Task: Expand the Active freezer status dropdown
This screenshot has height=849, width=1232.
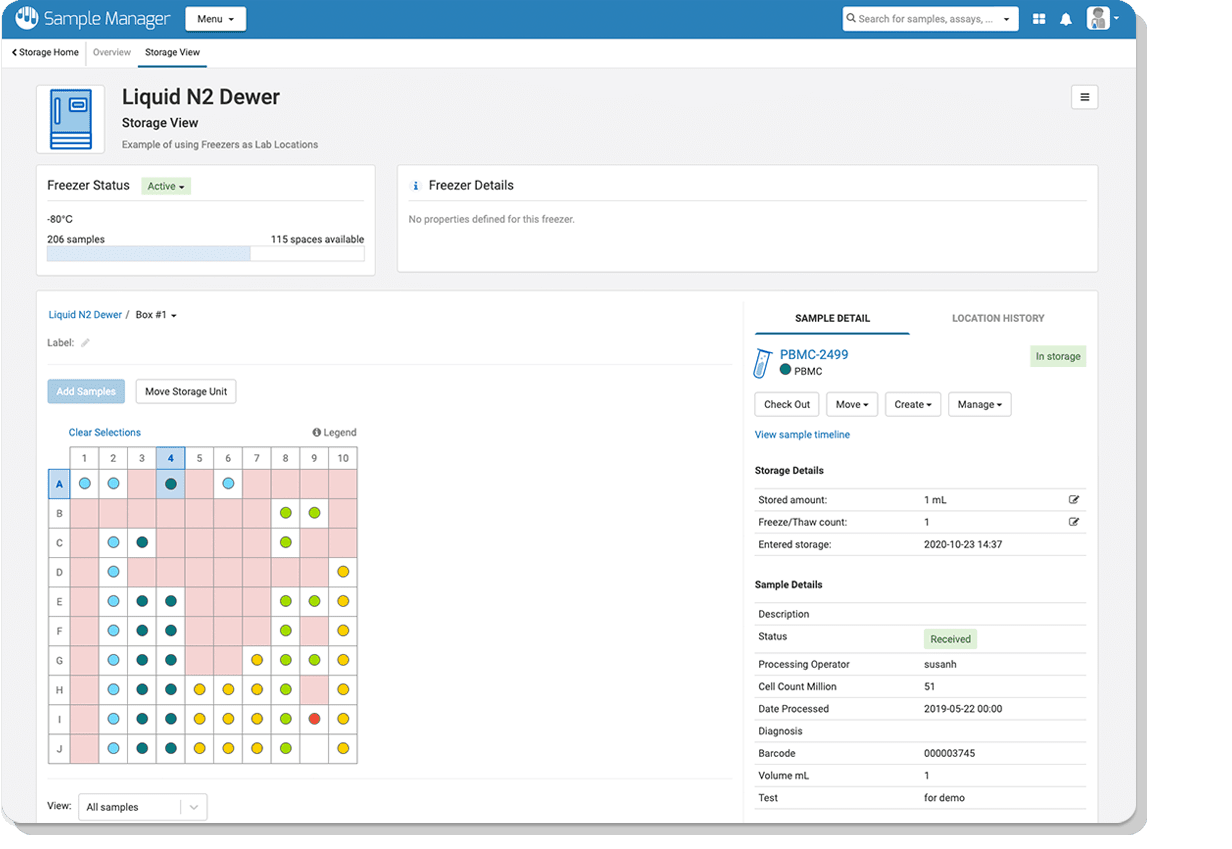Action: point(166,186)
